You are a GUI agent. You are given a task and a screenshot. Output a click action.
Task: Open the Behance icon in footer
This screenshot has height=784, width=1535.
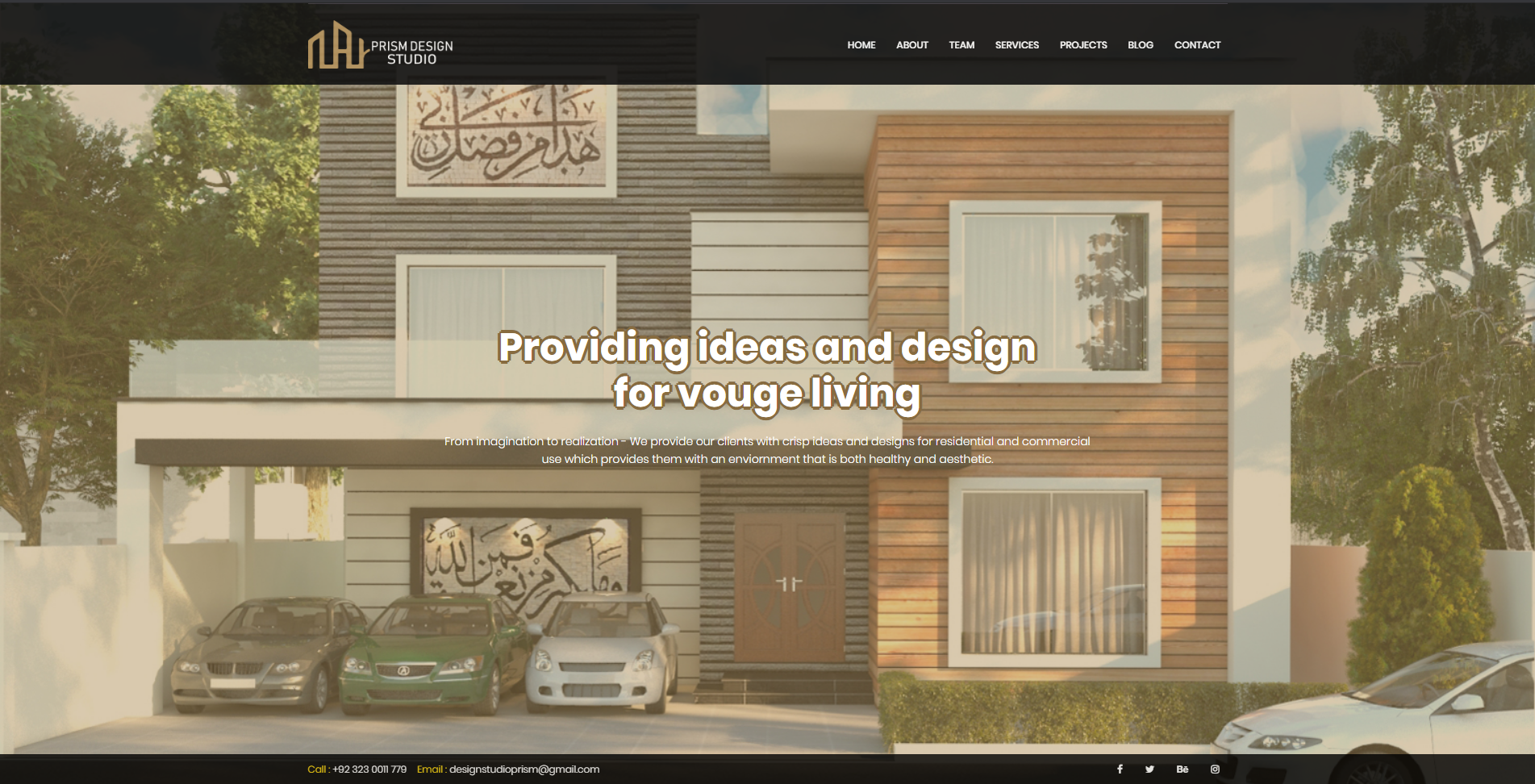click(x=1182, y=769)
